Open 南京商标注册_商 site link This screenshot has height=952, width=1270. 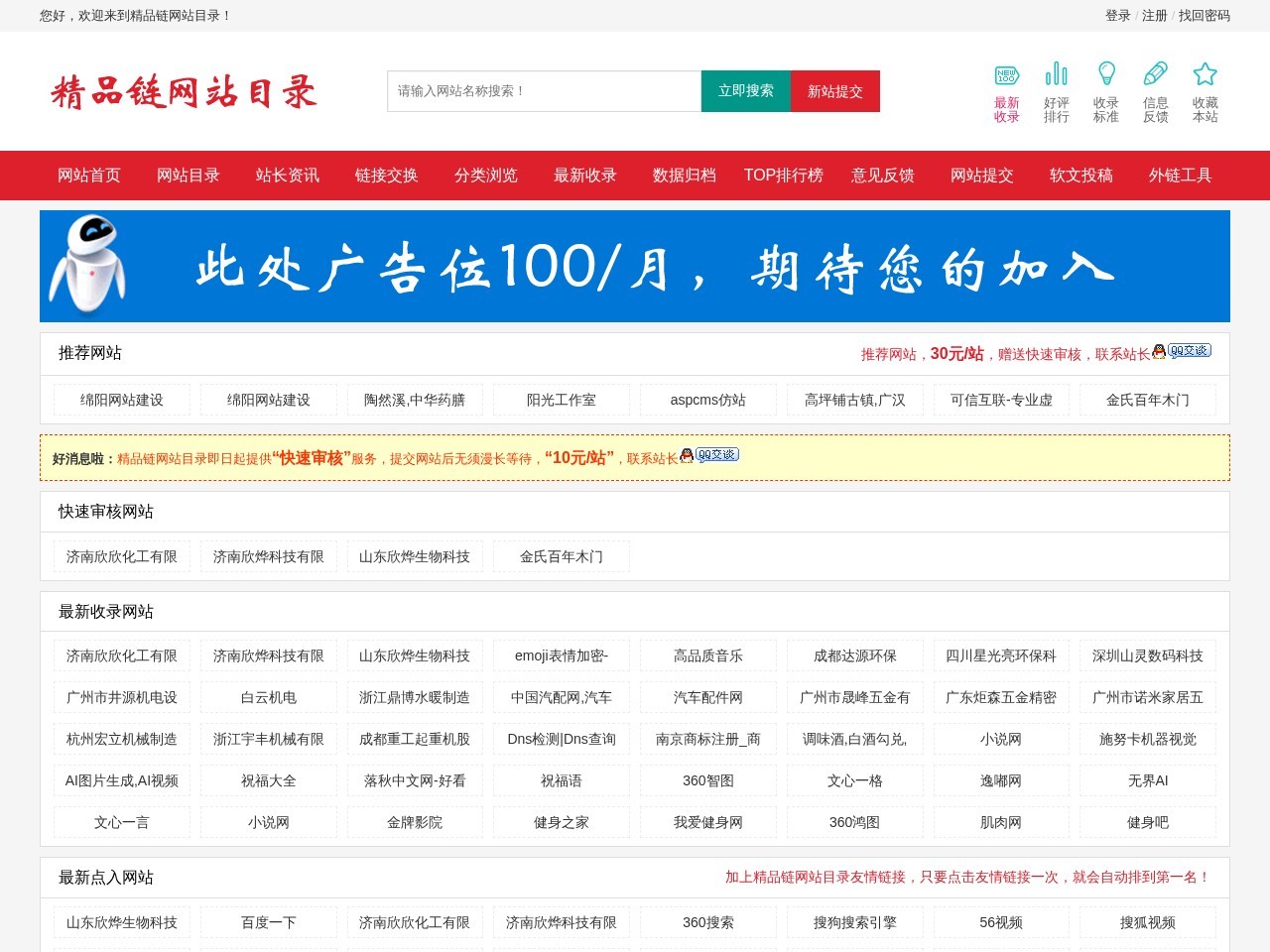708,739
